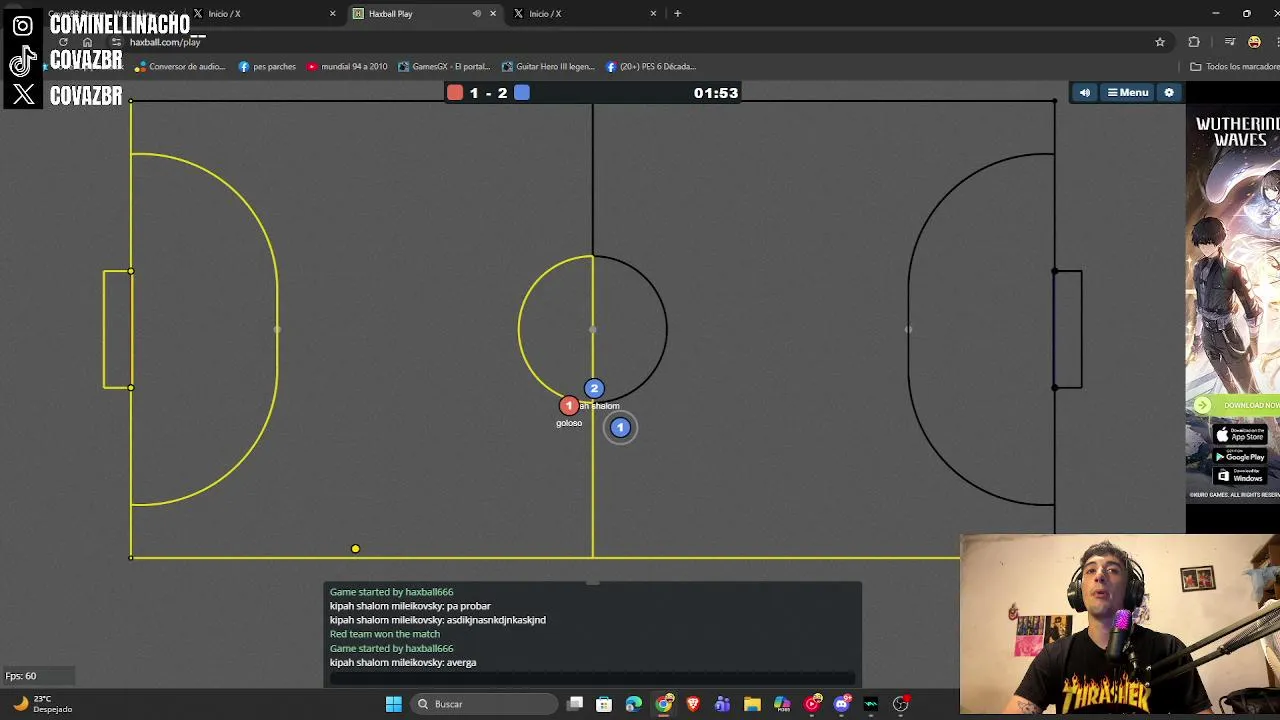1280x720 pixels.
Task: Switch to the Haxball Play tab
Action: (415, 14)
